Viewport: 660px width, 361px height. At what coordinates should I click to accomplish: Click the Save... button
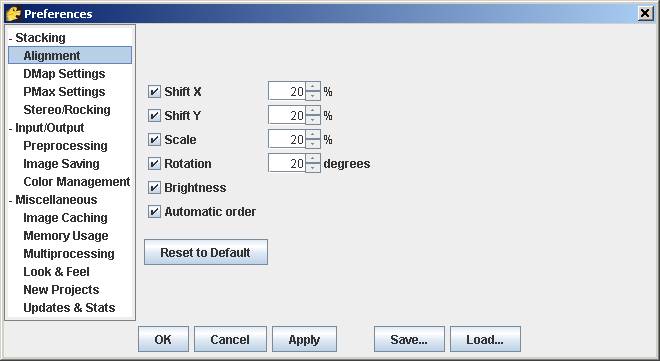[409, 339]
